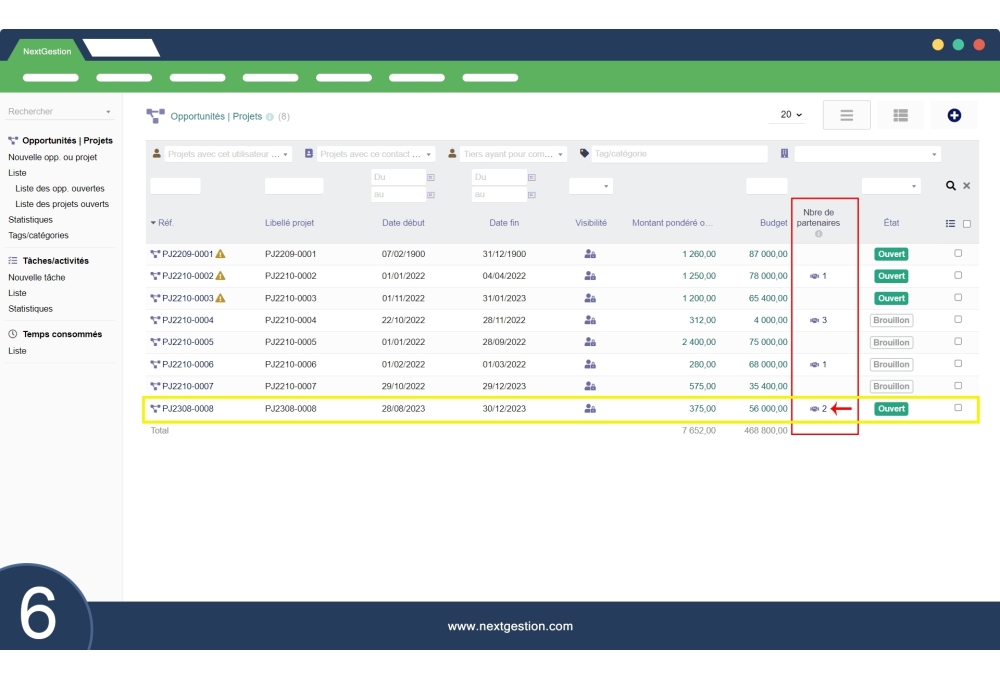Open the État filter dropdown
Screen dimensions: 1000x679
[x=891, y=186]
